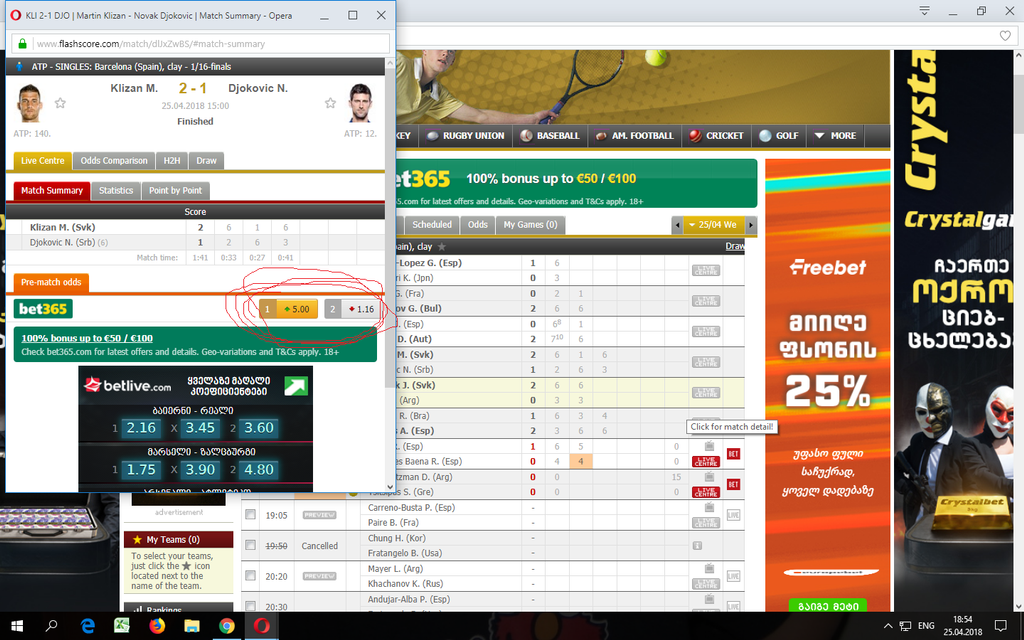Expand the MORE sports dropdown
1024x640 pixels.
[x=835, y=136]
